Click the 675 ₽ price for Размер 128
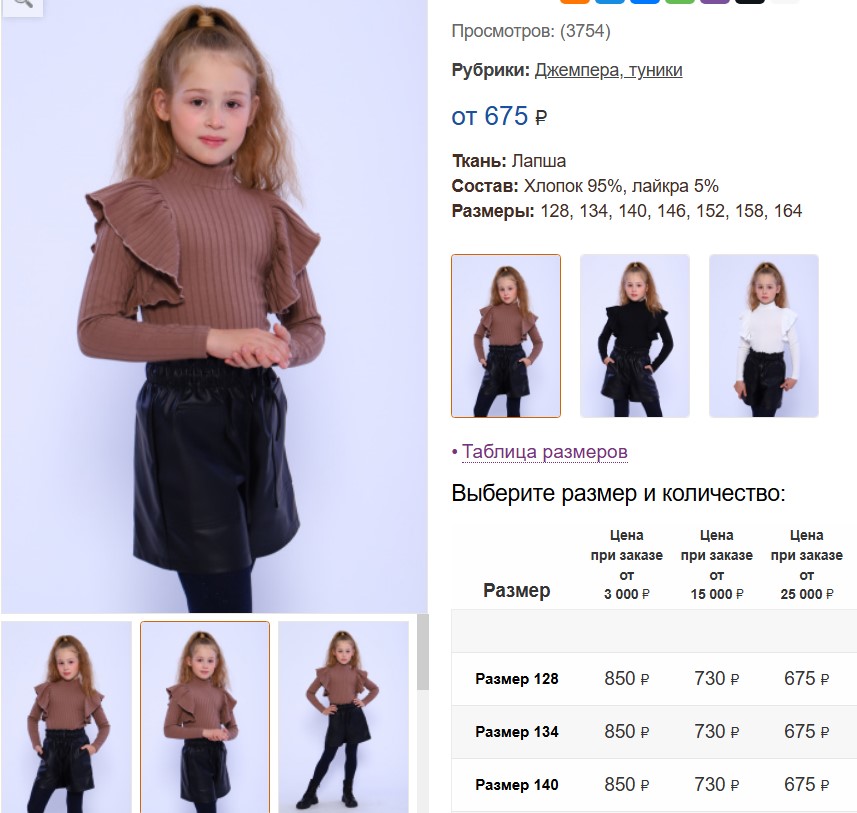Viewport: 857px width, 813px height. click(807, 679)
